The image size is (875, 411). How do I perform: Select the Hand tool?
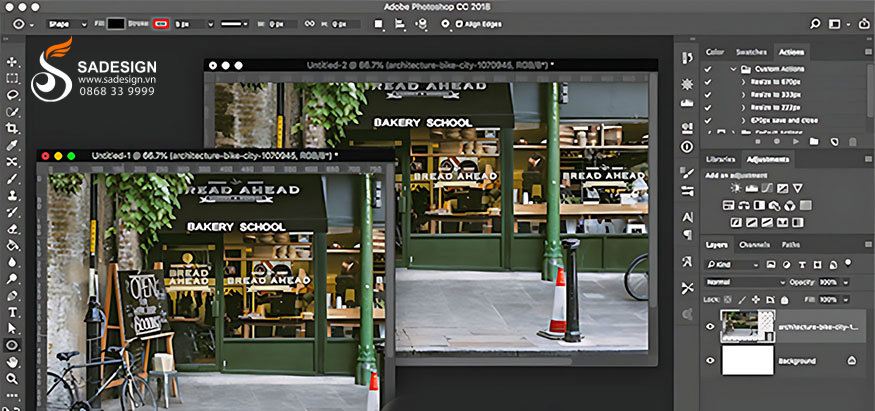[12, 362]
